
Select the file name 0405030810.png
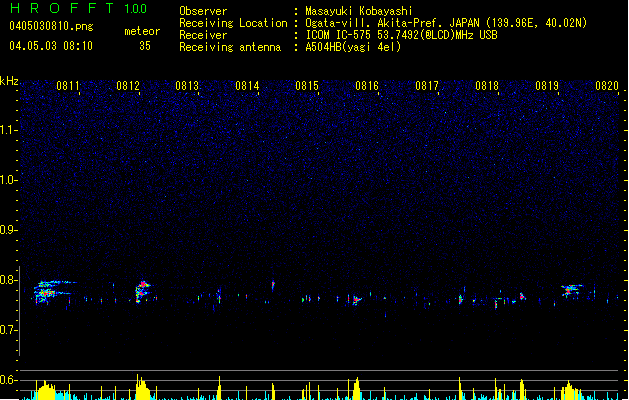click(51, 26)
